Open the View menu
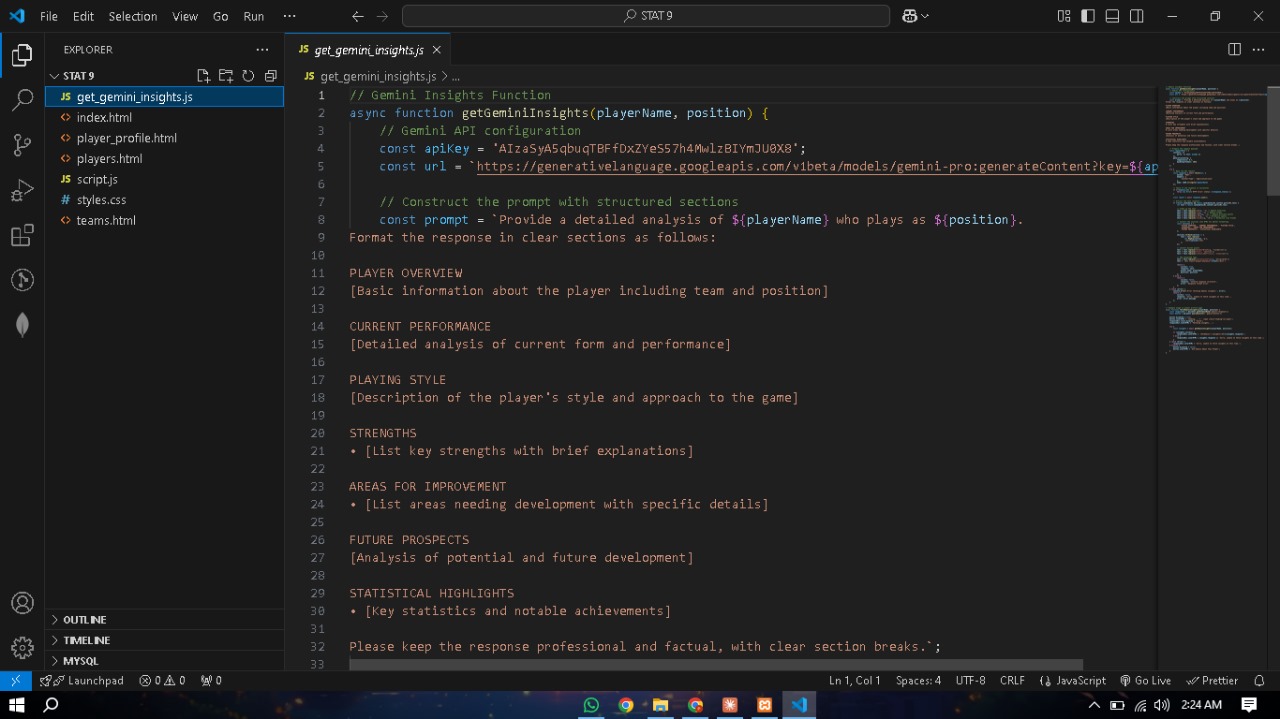Viewport: 1280px width, 719px height. coord(185,16)
